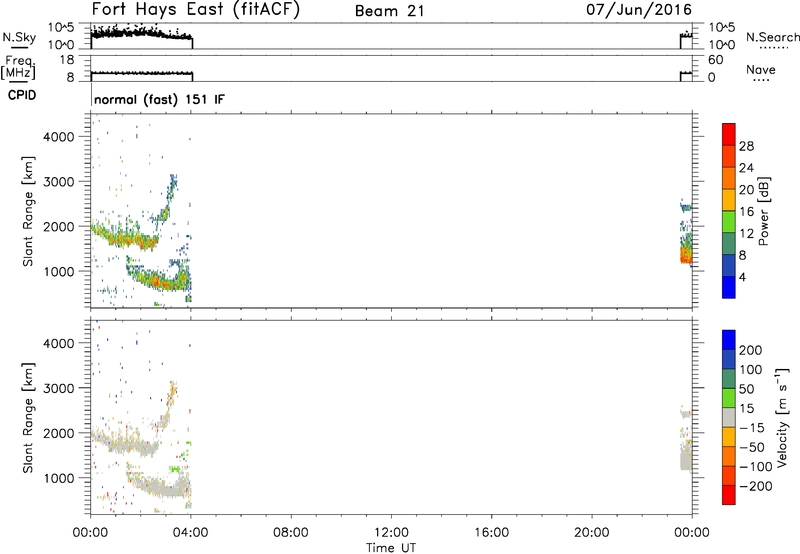Viewport: 800px width, 554px height.
Task: Click '4000' tick on power panel
Action: coord(59,137)
